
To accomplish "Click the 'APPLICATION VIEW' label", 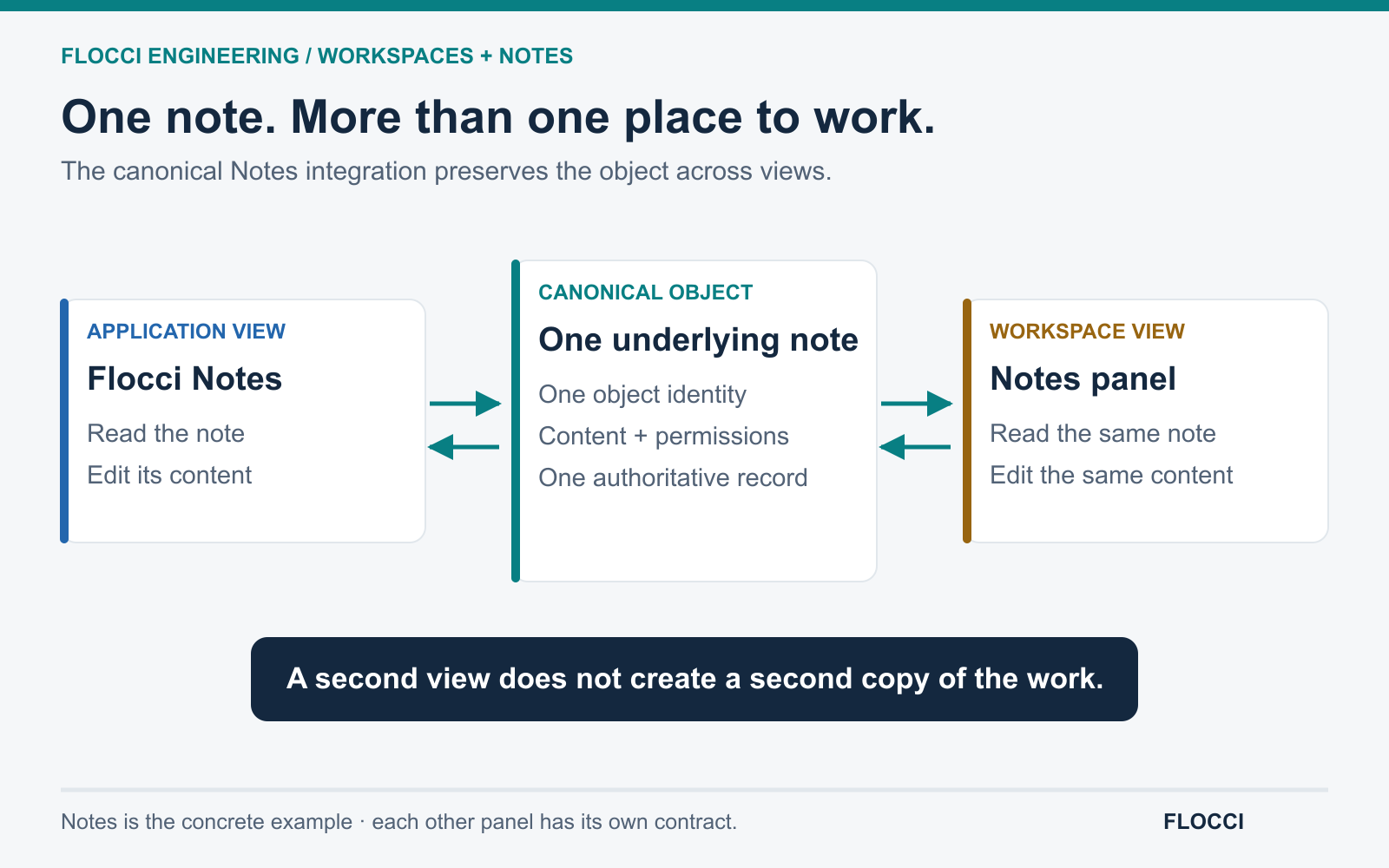I will [x=186, y=332].
